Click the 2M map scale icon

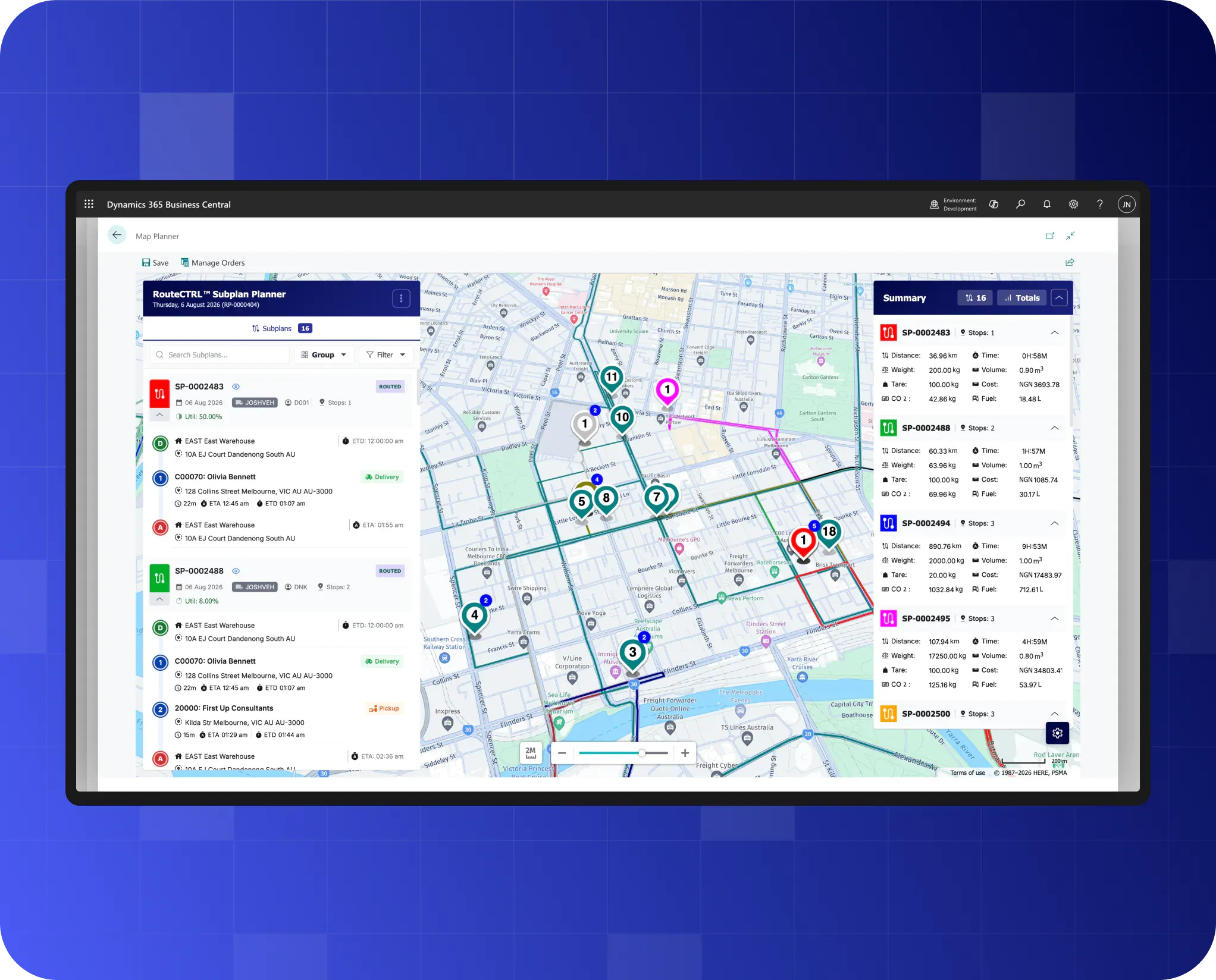tap(531, 753)
